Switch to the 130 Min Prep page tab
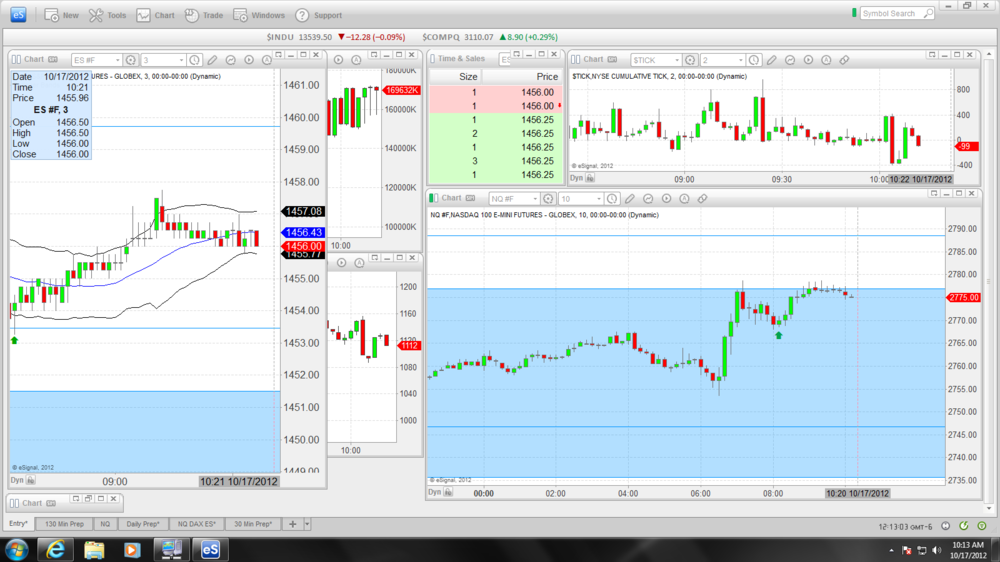 64,524
